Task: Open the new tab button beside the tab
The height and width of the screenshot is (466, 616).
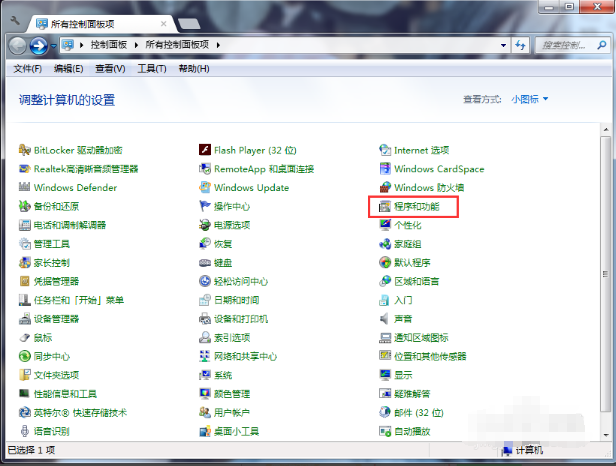Action: coord(189,24)
